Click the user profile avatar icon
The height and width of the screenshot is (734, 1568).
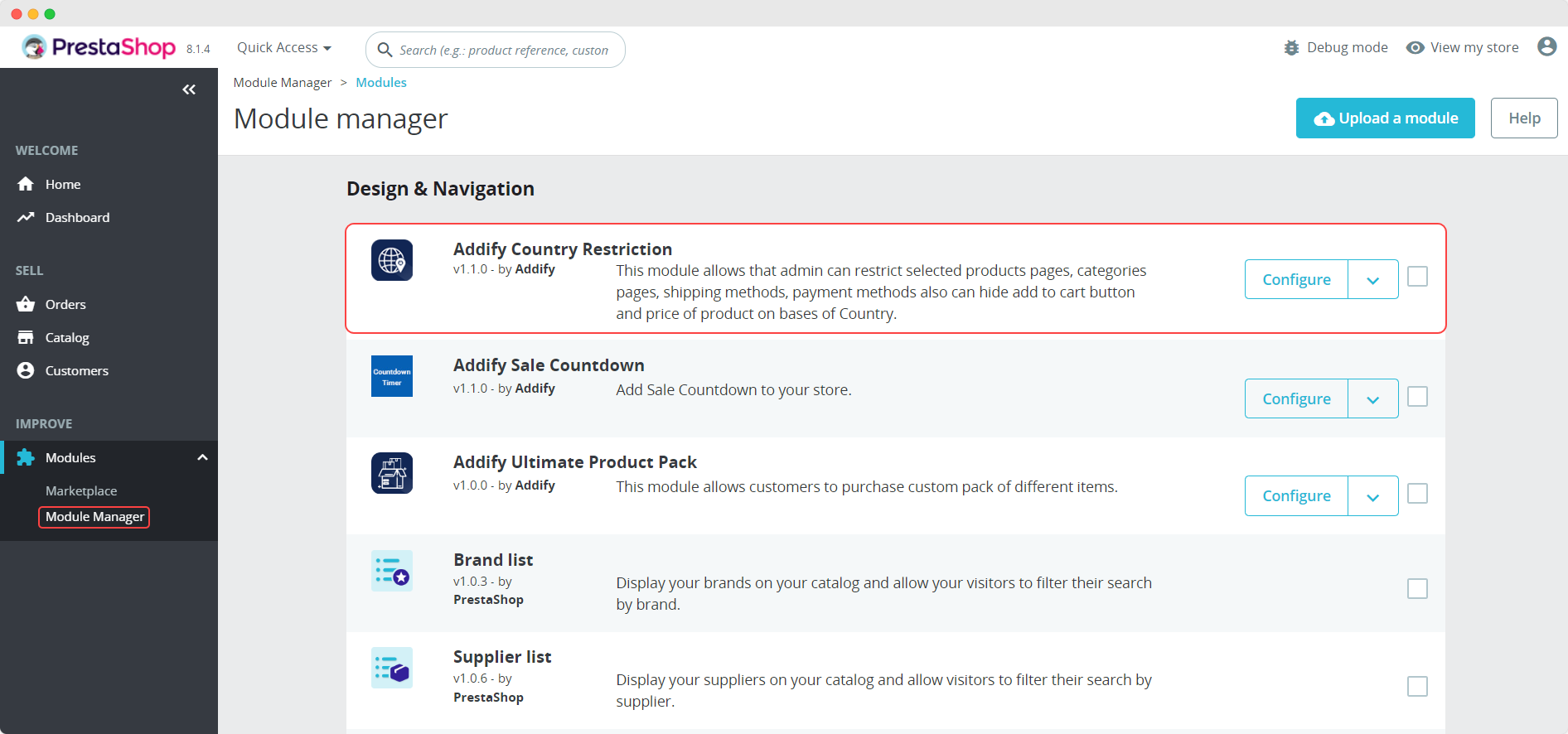tap(1546, 47)
